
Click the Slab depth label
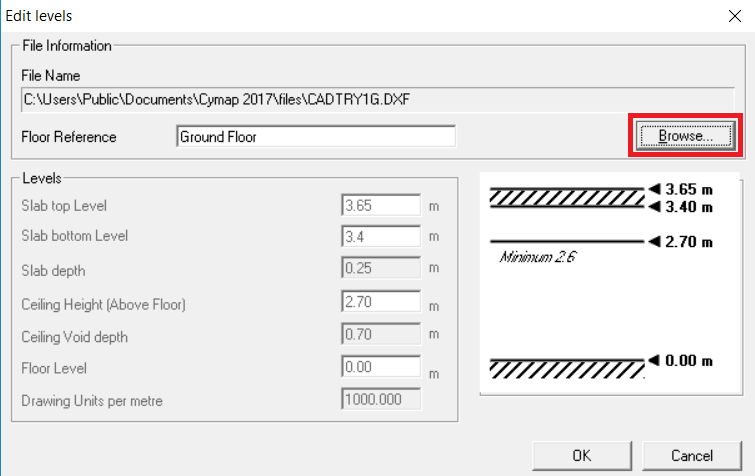point(53,271)
